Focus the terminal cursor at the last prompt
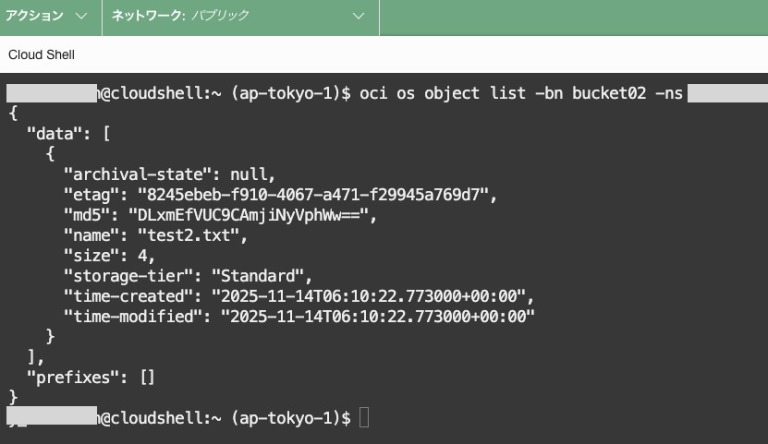 tap(364, 417)
